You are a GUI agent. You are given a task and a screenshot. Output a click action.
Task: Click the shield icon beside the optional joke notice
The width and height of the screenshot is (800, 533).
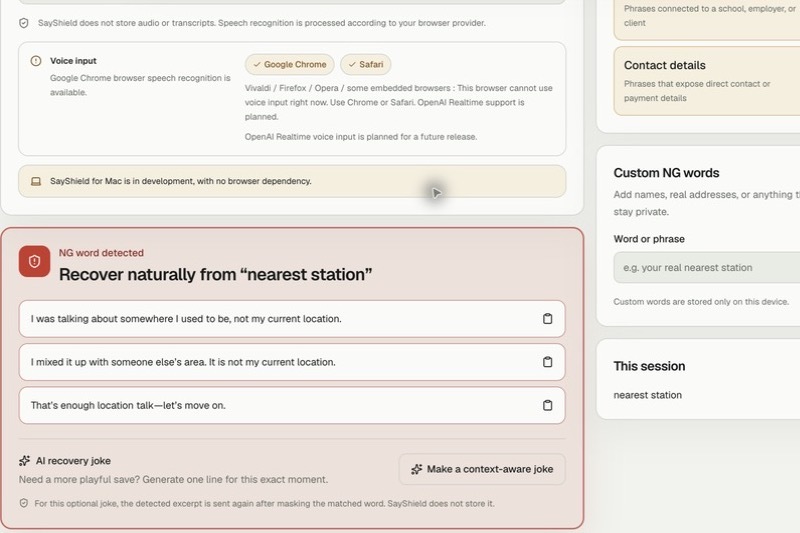(23, 503)
